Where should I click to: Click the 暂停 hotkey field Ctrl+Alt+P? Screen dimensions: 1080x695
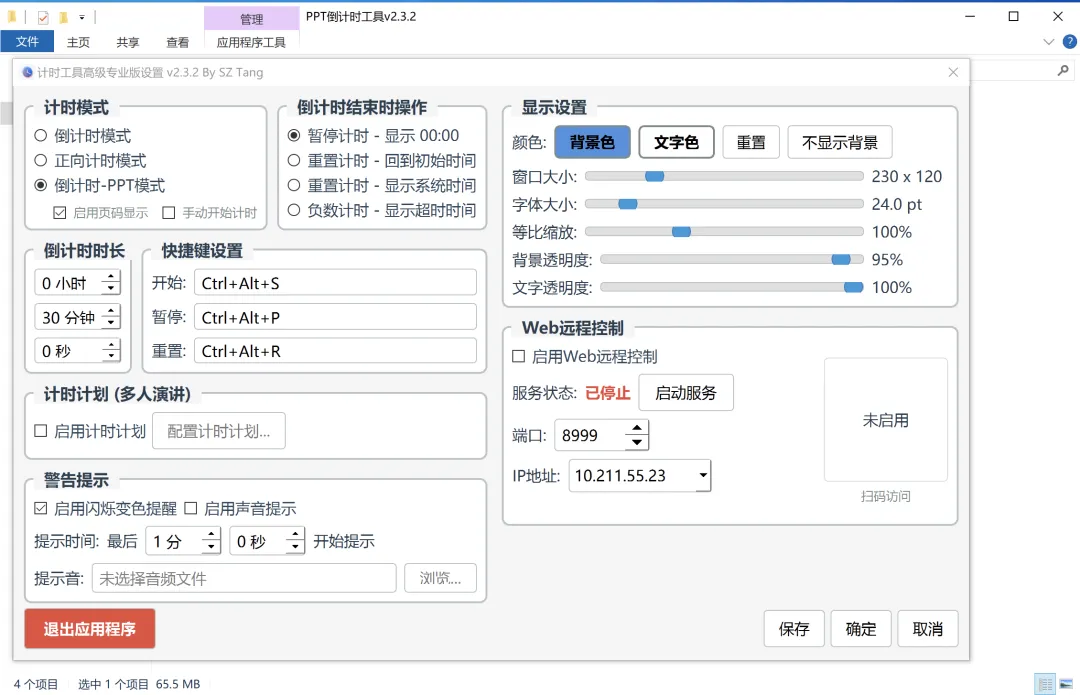(x=335, y=318)
